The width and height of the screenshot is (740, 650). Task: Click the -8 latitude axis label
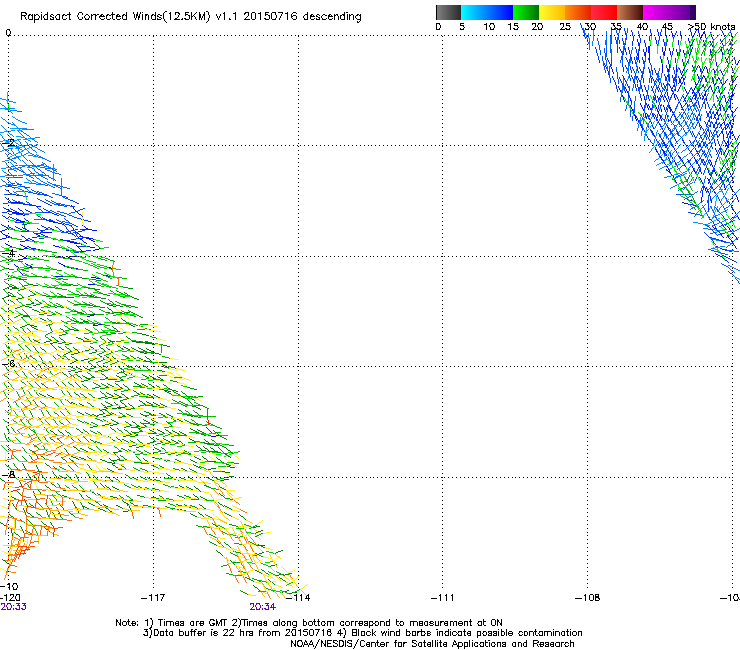click(9, 474)
